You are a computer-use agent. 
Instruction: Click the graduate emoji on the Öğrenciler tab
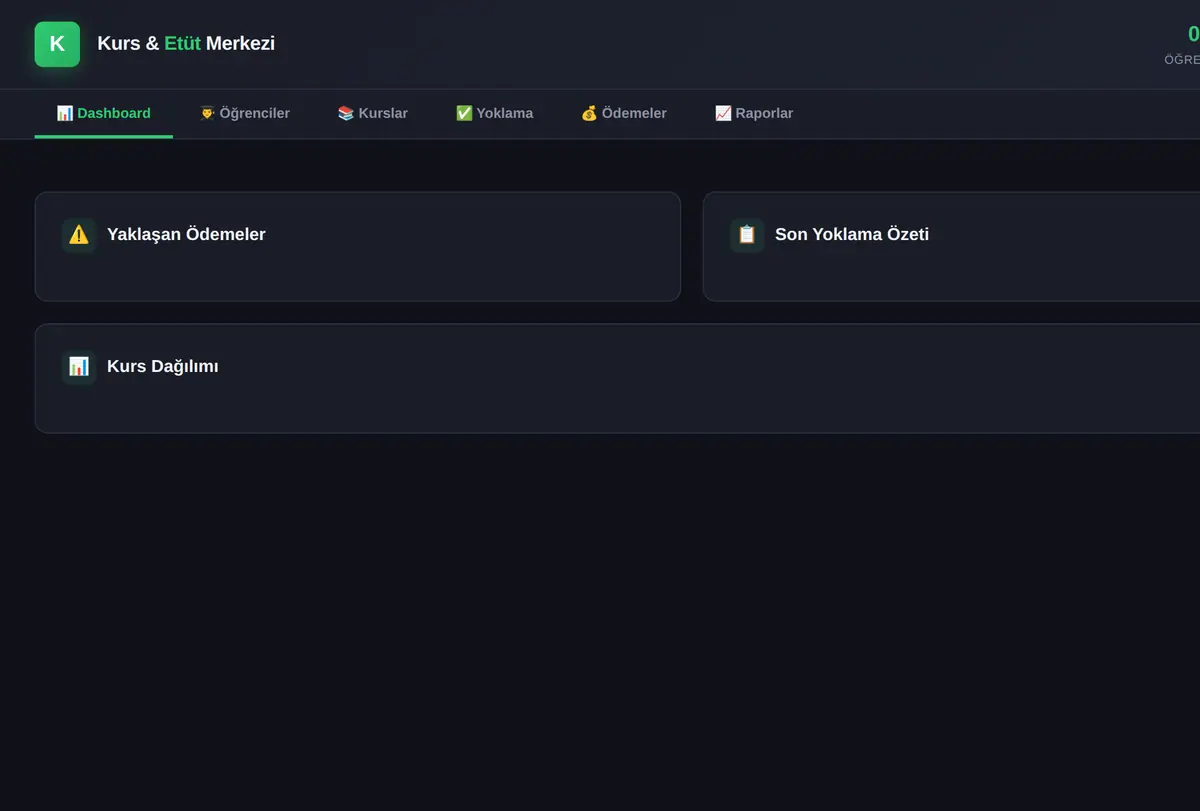(208, 113)
